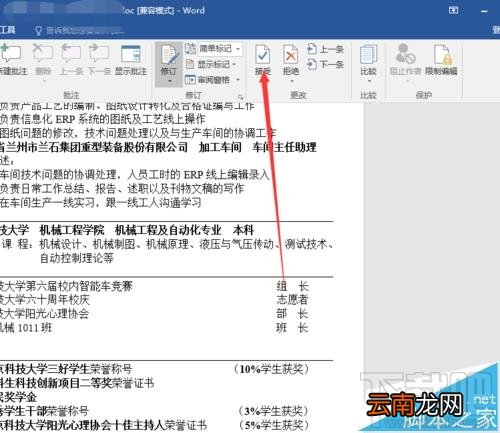Click the role '志愿者'
Image resolution: width=500 pixels, height=433 pixels.
[x=292, y=299]
